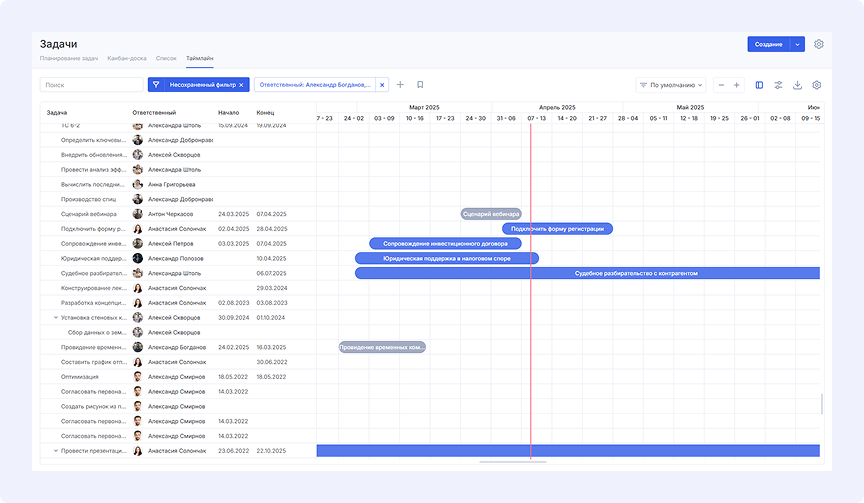
Task: Download the timeline via export icon
Action: [797, 85]
